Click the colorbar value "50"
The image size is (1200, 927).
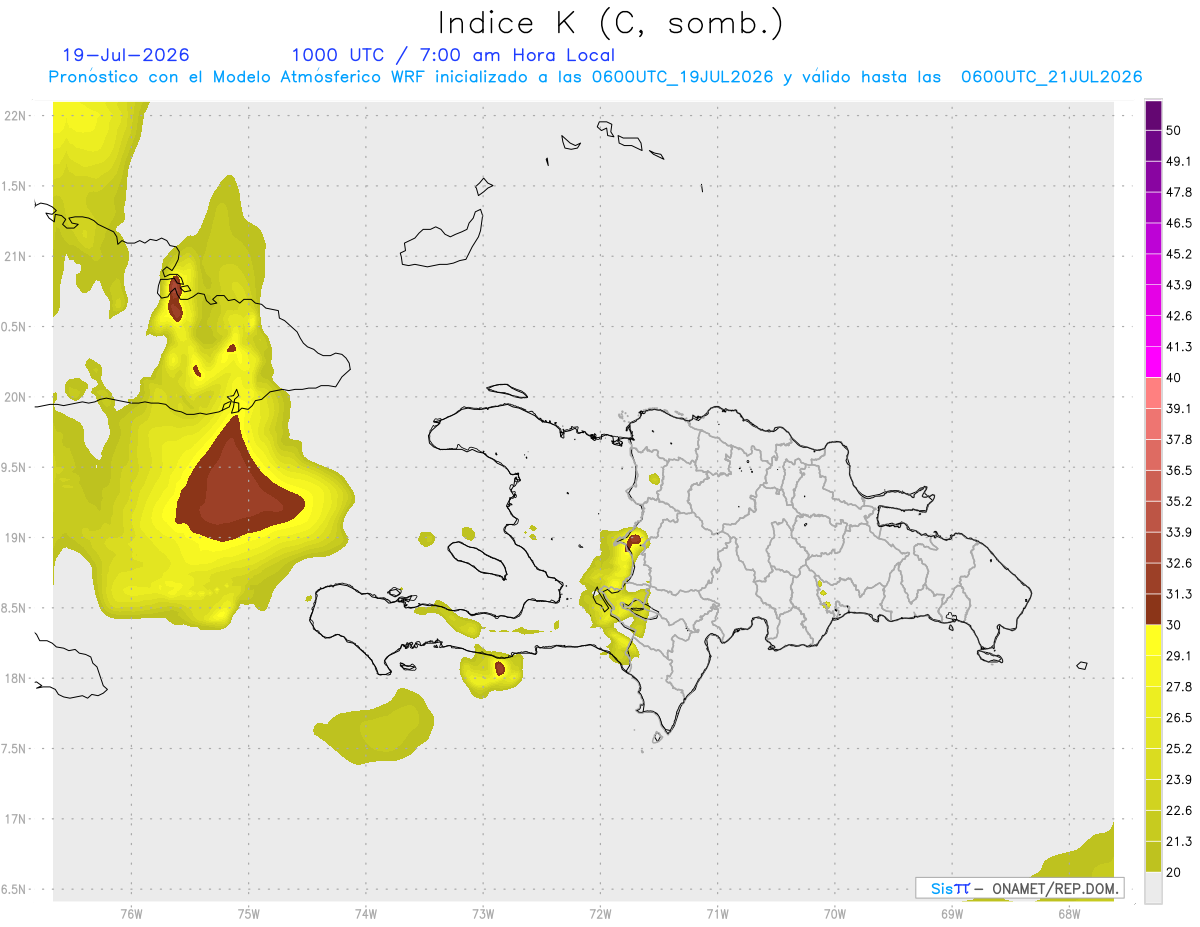[1175, 130]
